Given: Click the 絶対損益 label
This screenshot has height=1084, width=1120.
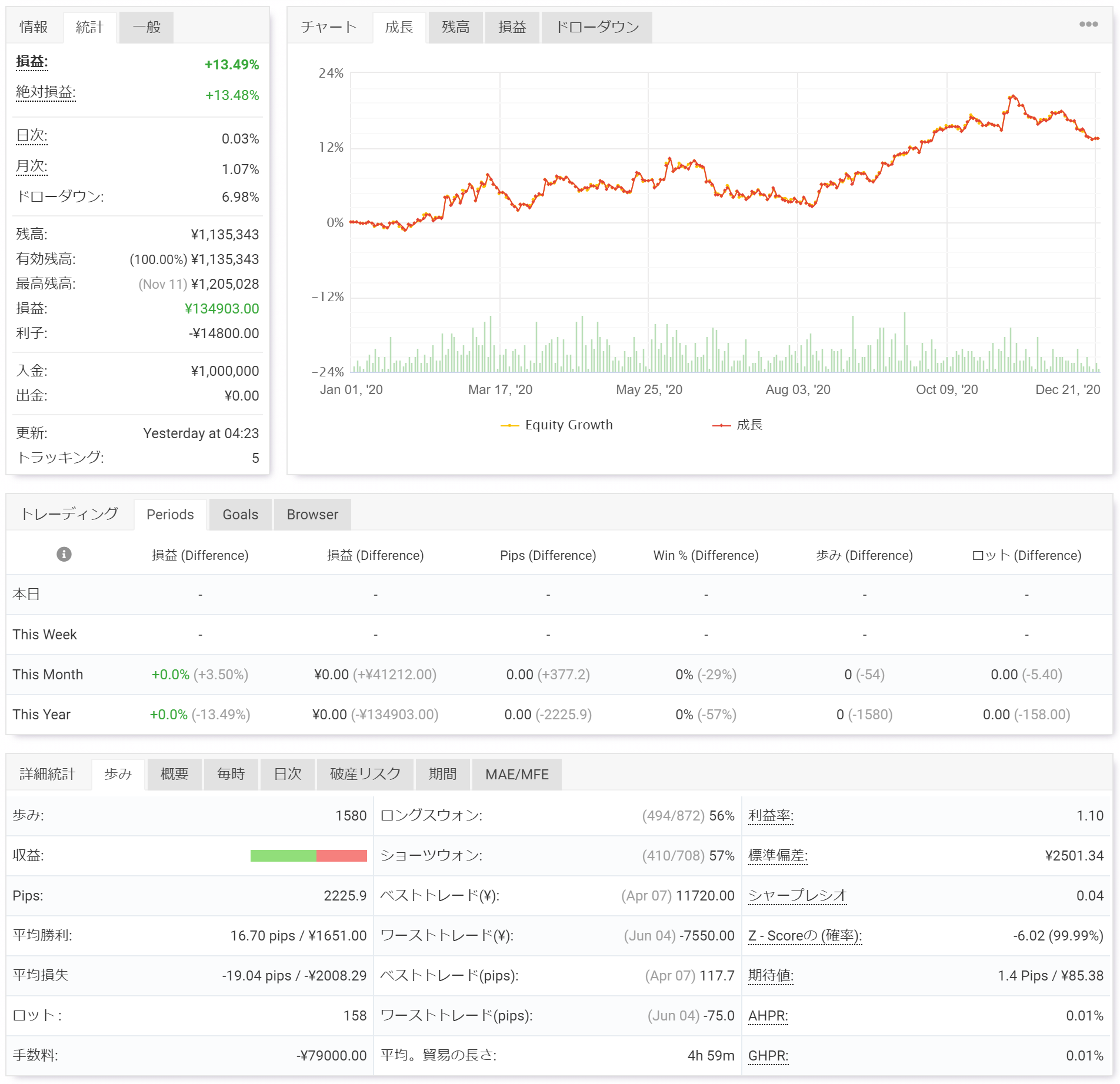Looking at the screenshot, I should click(46, 92).
